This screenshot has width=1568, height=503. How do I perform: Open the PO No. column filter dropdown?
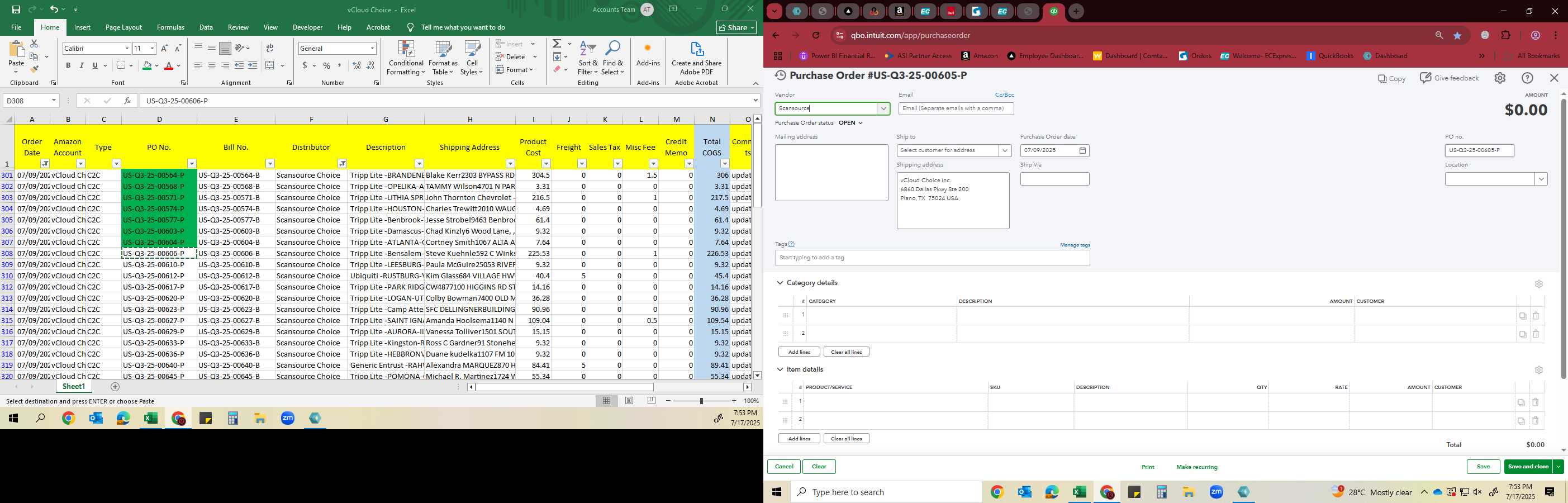tap(191, 163)
